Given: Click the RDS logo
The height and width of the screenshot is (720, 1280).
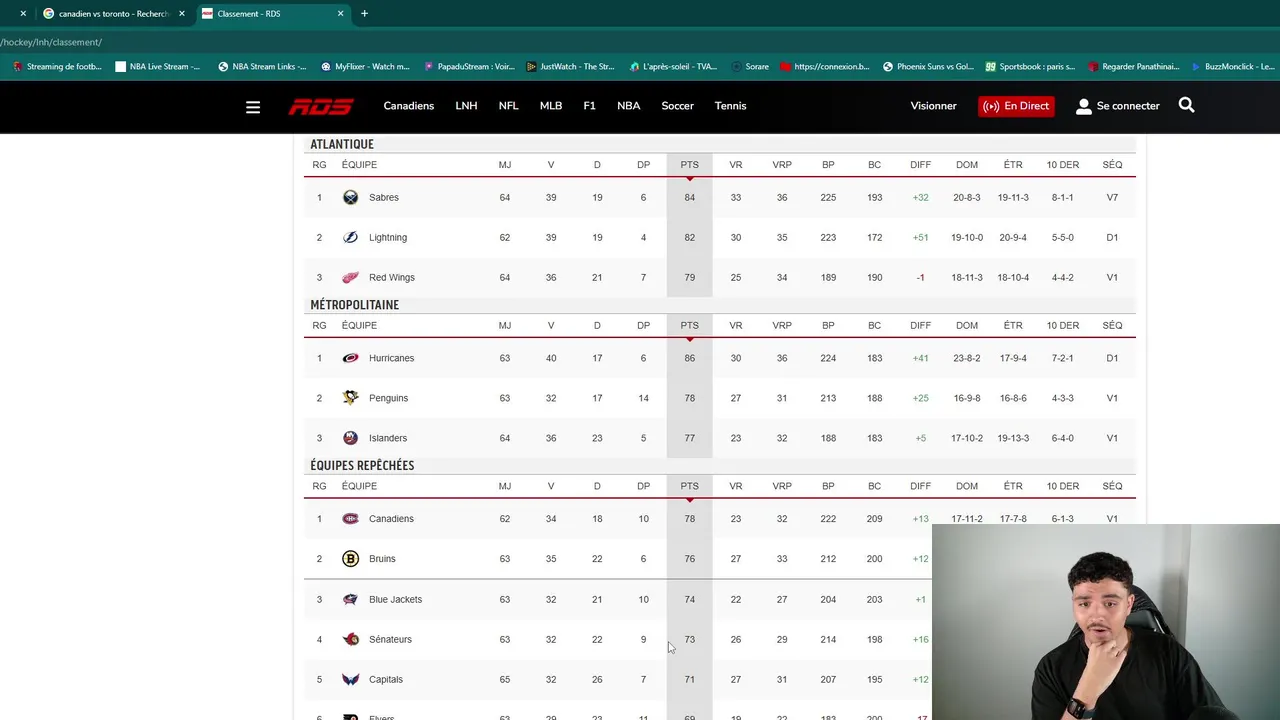Looking at the screenshot, I should (321, 106).
